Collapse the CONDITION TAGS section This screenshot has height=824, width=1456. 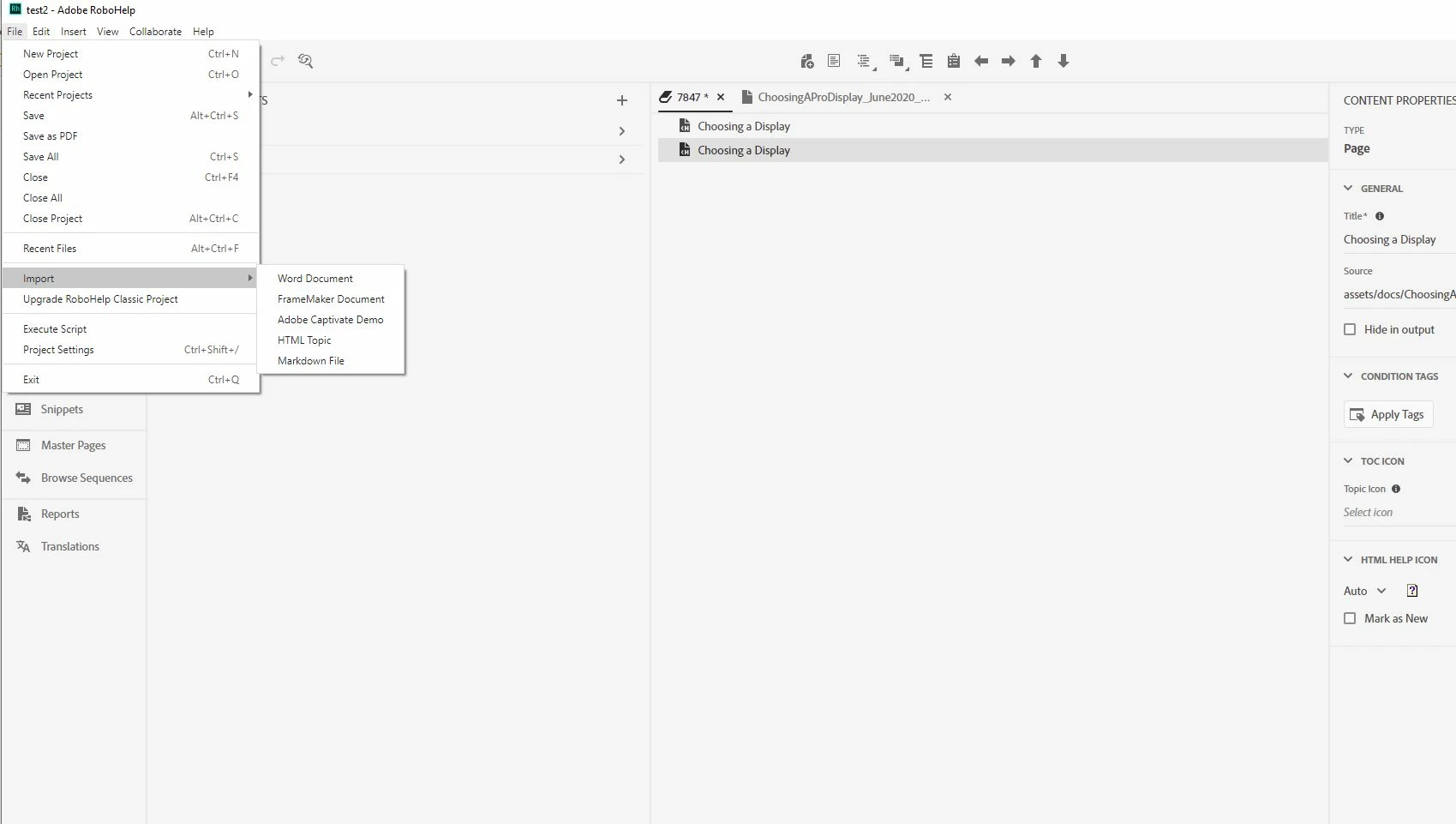(x=1348, y=376)
